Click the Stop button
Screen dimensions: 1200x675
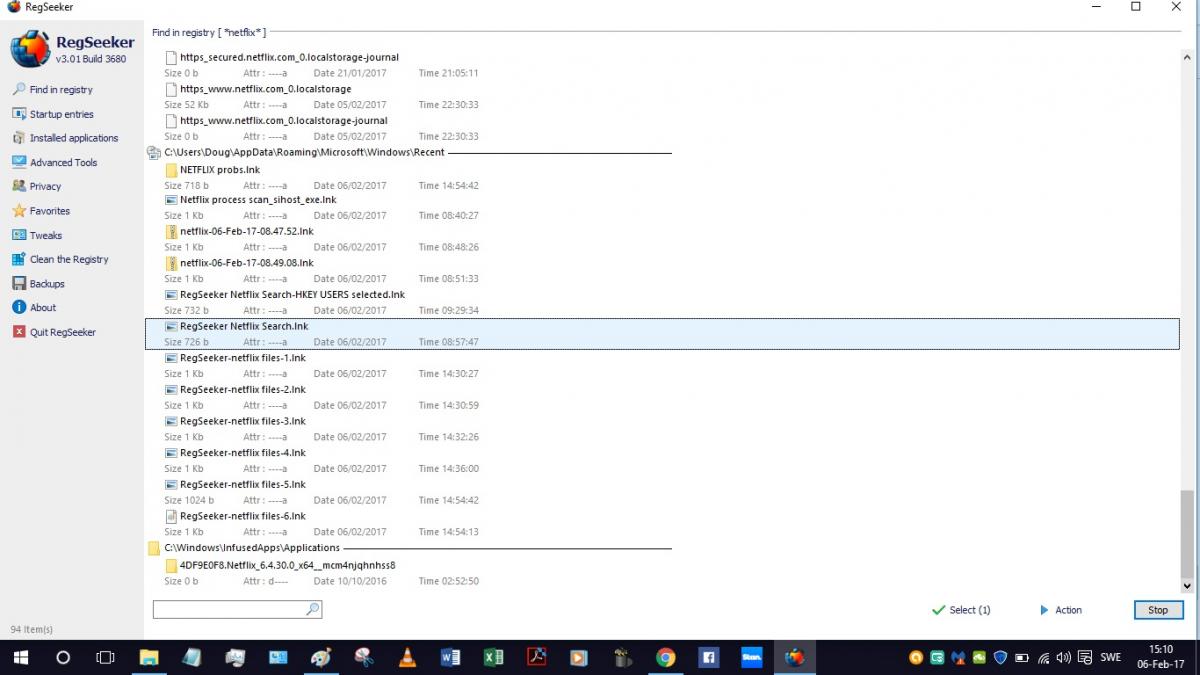[x=1158, y=610]
